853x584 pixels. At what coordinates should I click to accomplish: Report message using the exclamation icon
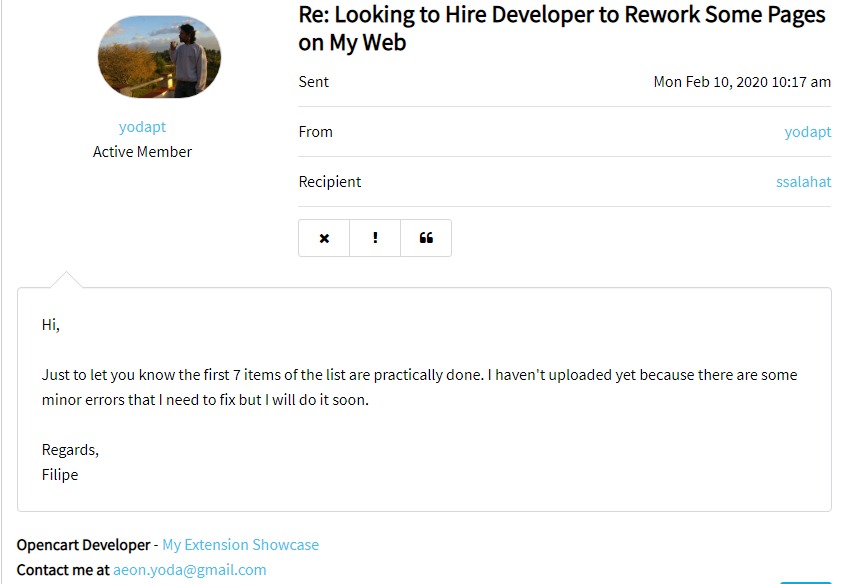coord(375,238)
